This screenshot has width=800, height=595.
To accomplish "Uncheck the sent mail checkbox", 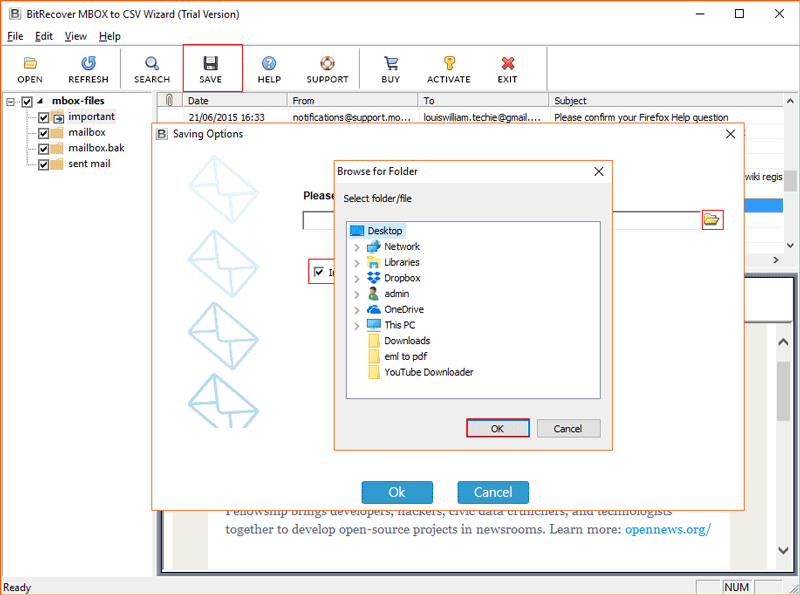I will [x=43, y=165].
